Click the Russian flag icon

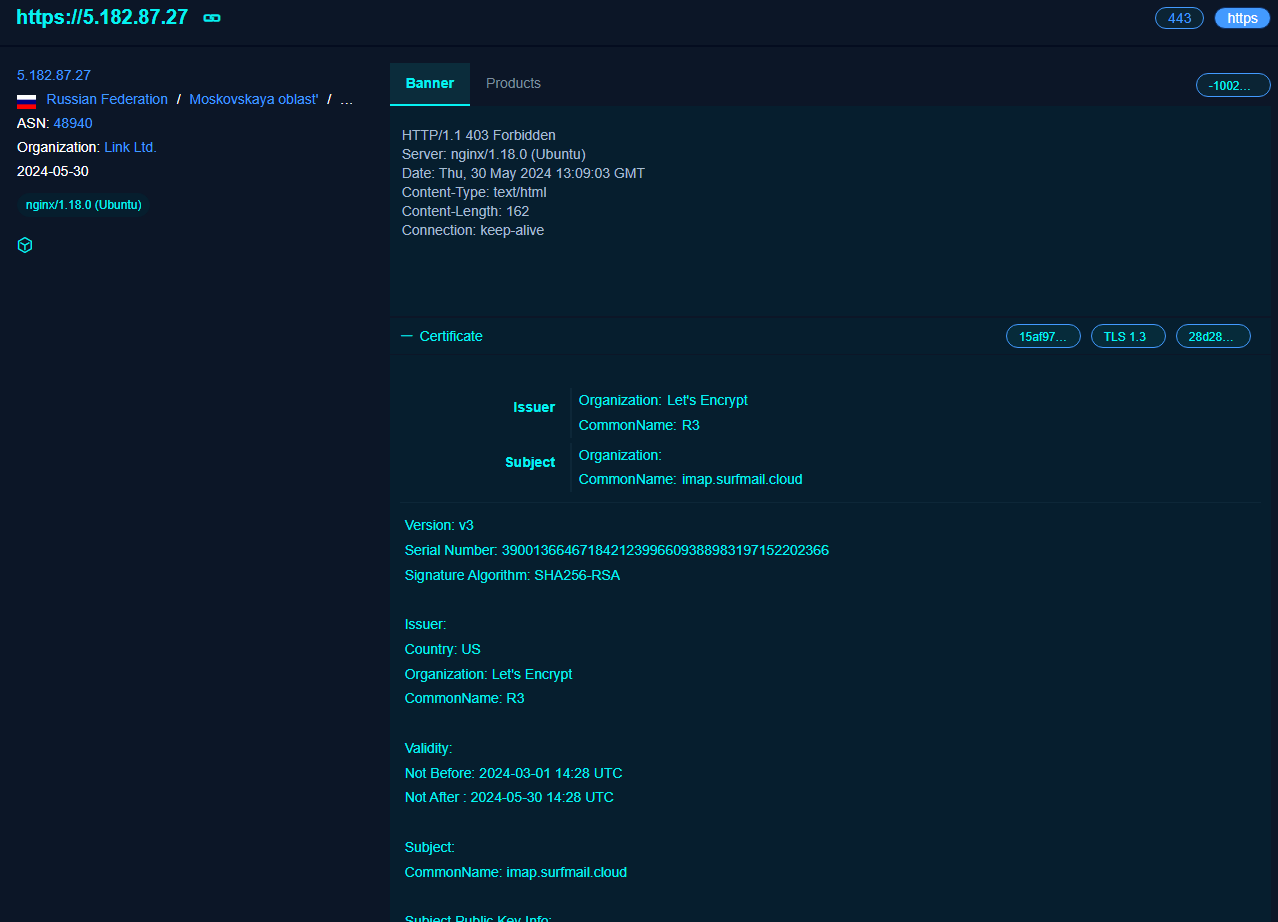pos(27,100)
